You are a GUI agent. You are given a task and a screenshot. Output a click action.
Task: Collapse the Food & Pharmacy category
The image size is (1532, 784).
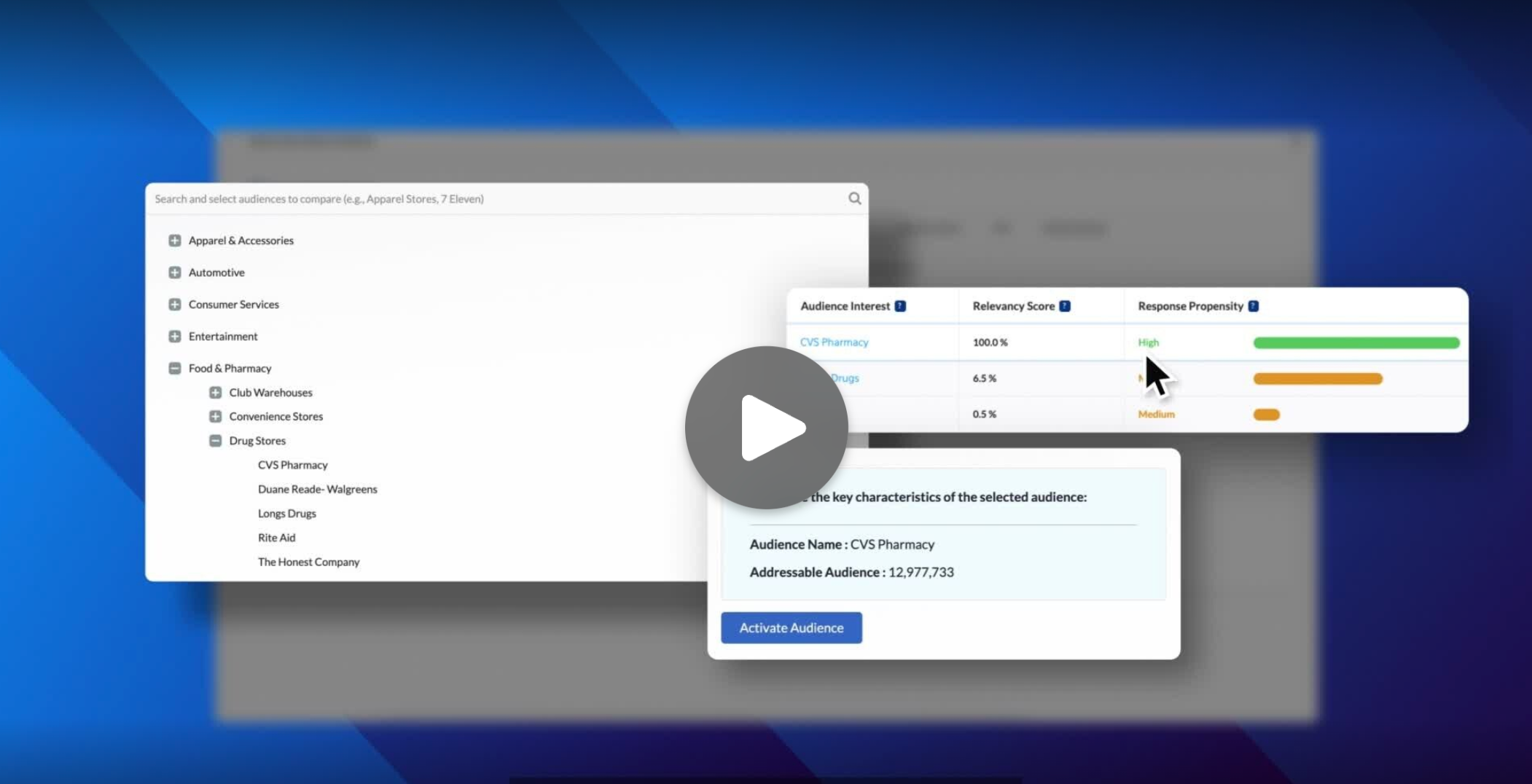pos(175,369)
